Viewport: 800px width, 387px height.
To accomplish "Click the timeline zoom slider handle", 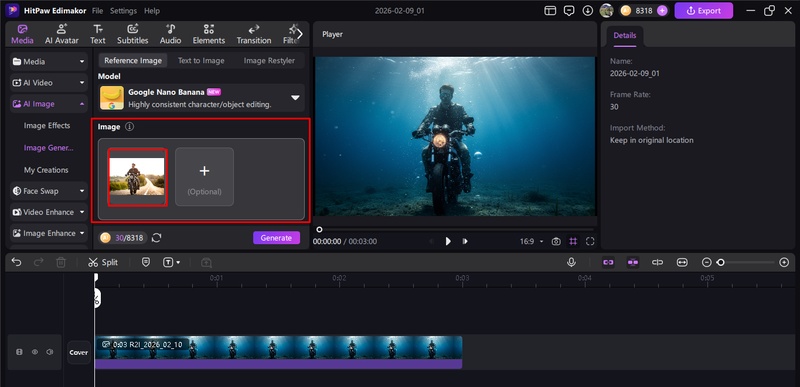I will (x=720, y=262).
